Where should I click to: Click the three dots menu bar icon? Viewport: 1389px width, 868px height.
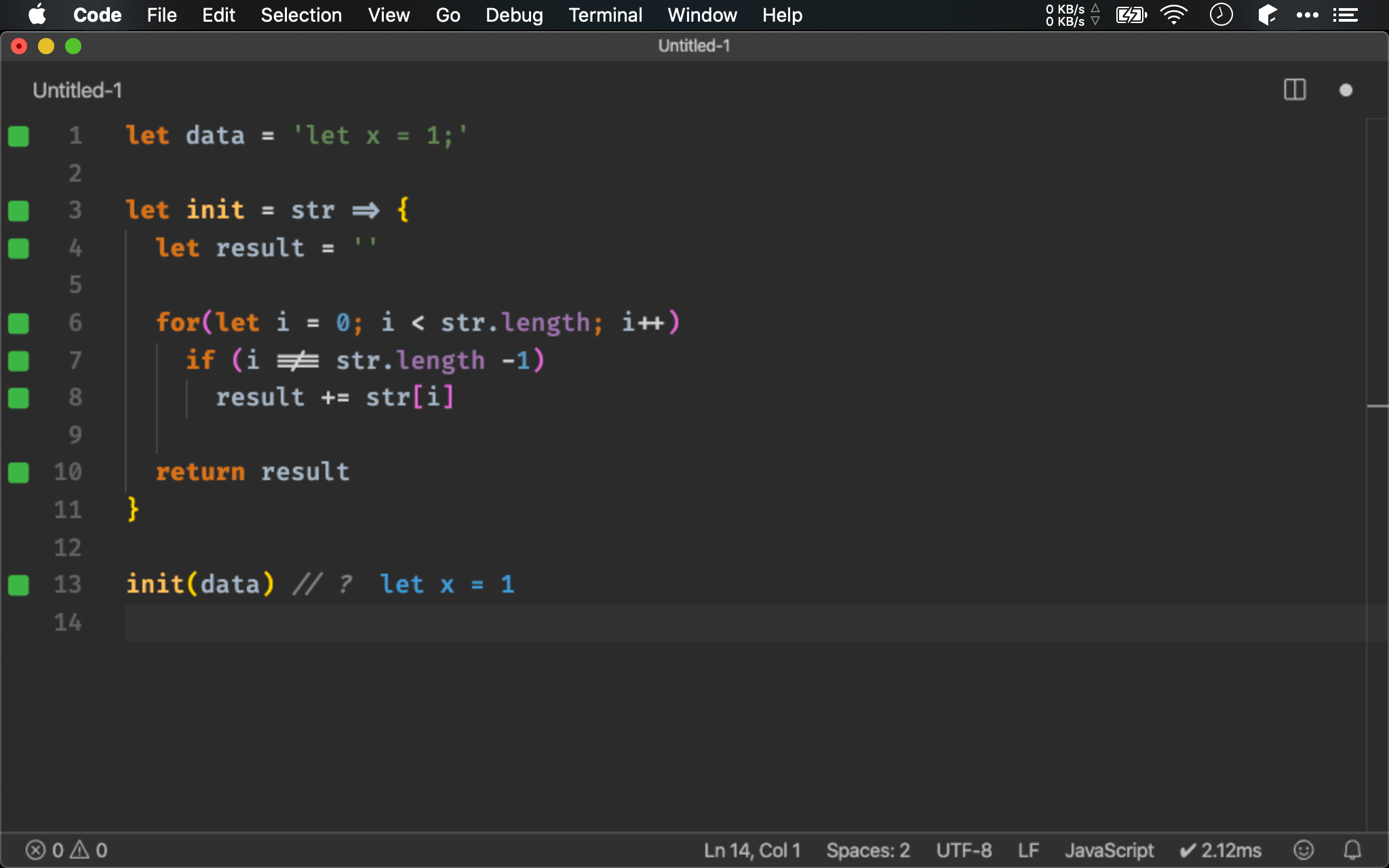click(x=1308, y=15)
